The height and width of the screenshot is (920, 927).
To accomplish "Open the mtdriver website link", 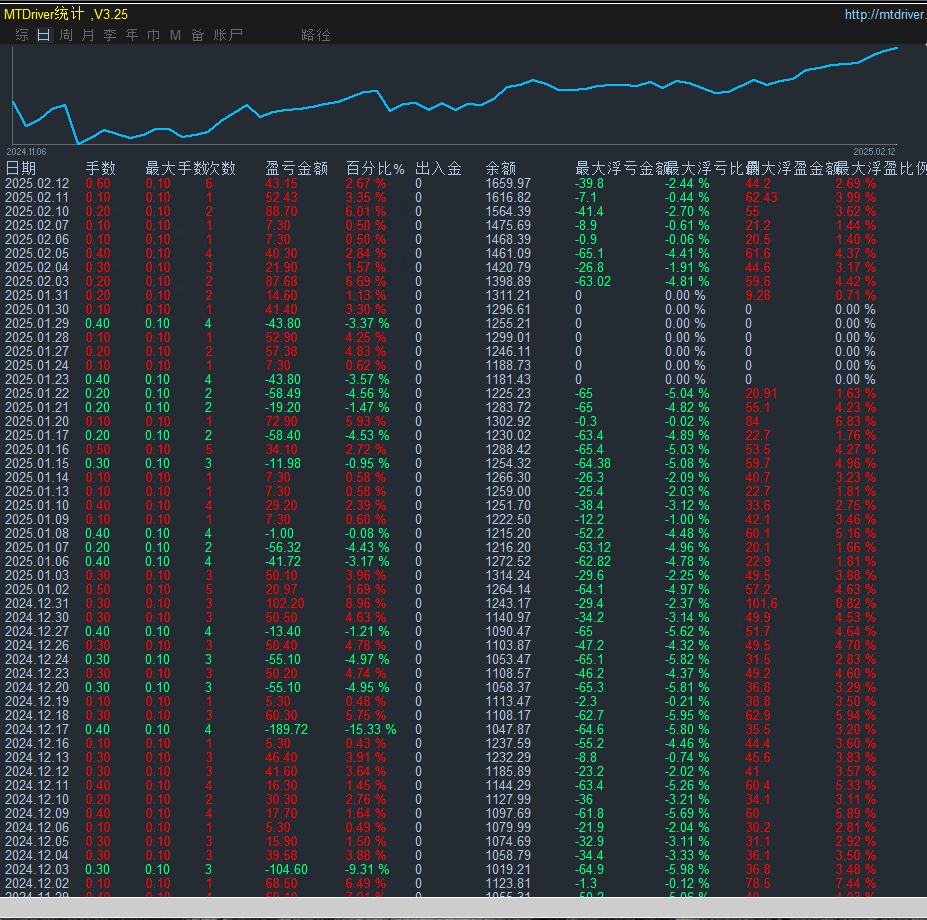I will tap(884, 14).
